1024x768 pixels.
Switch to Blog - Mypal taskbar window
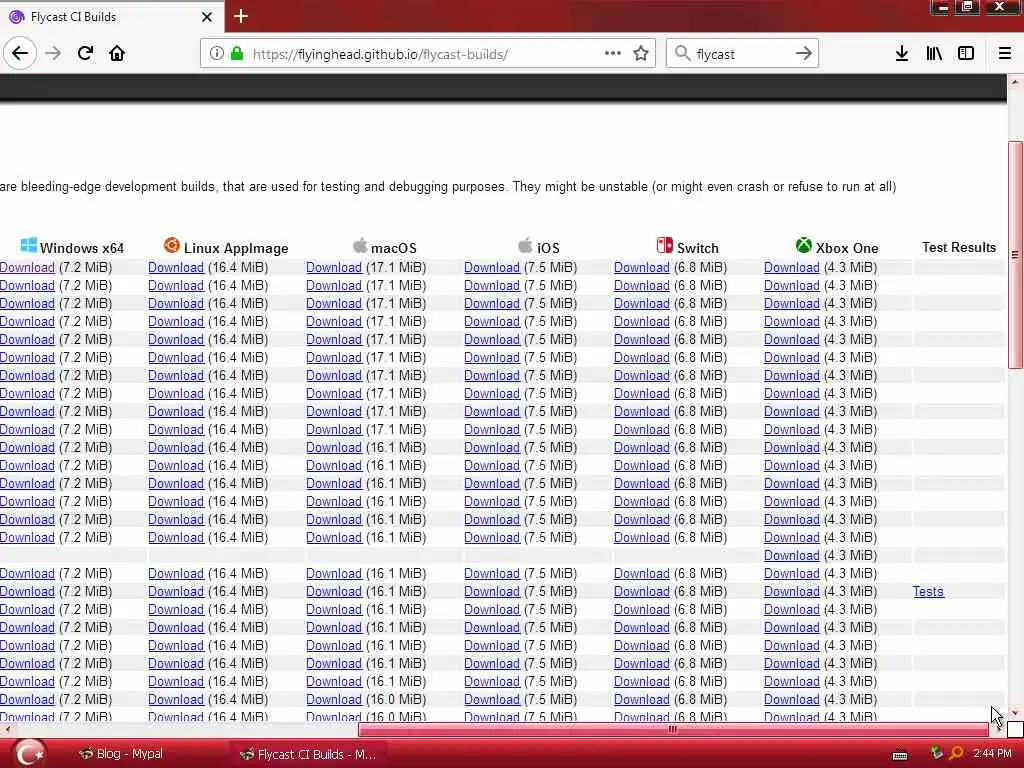121,754
